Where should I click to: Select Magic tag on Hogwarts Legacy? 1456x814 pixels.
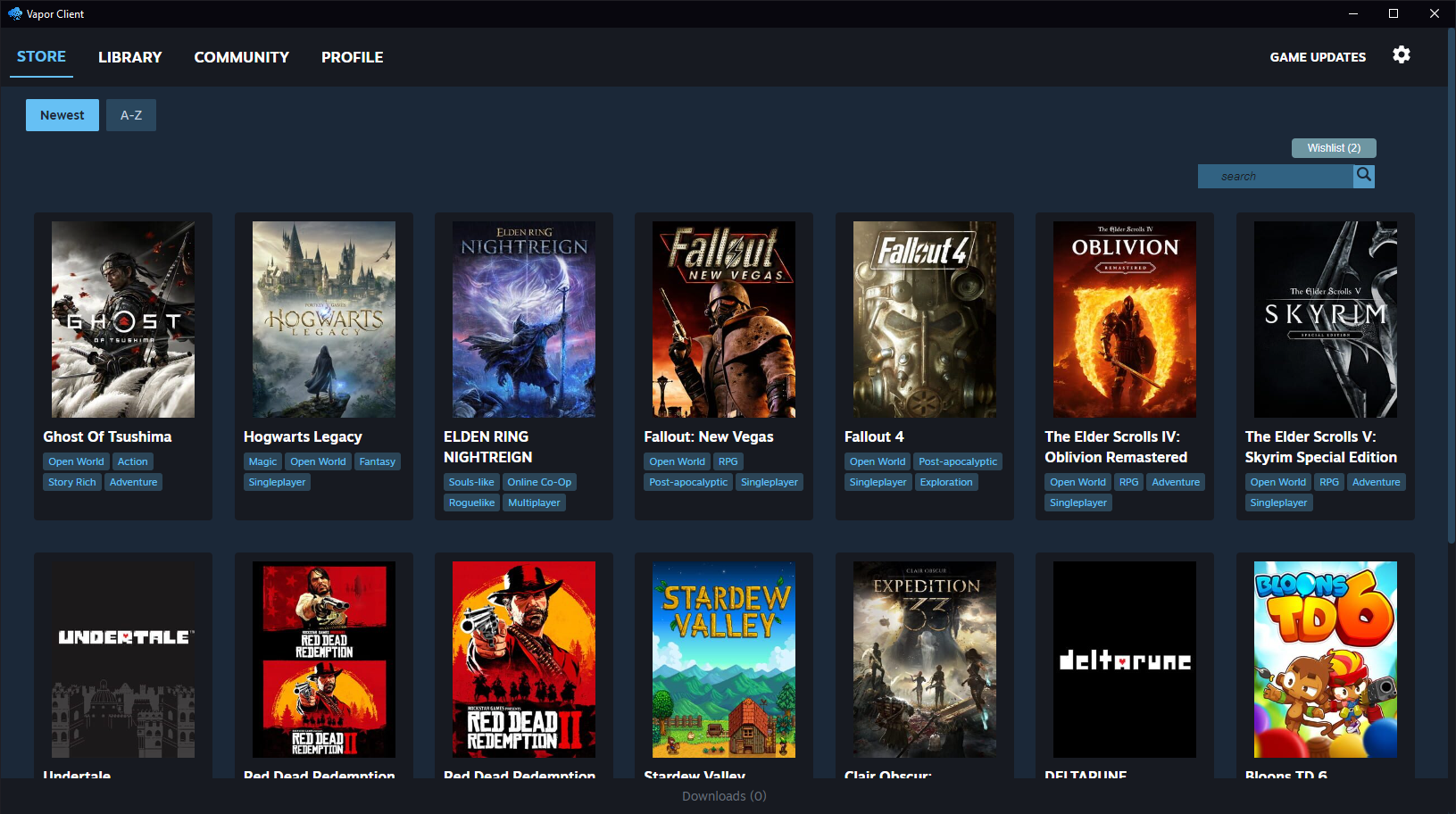tap(262, 461)
